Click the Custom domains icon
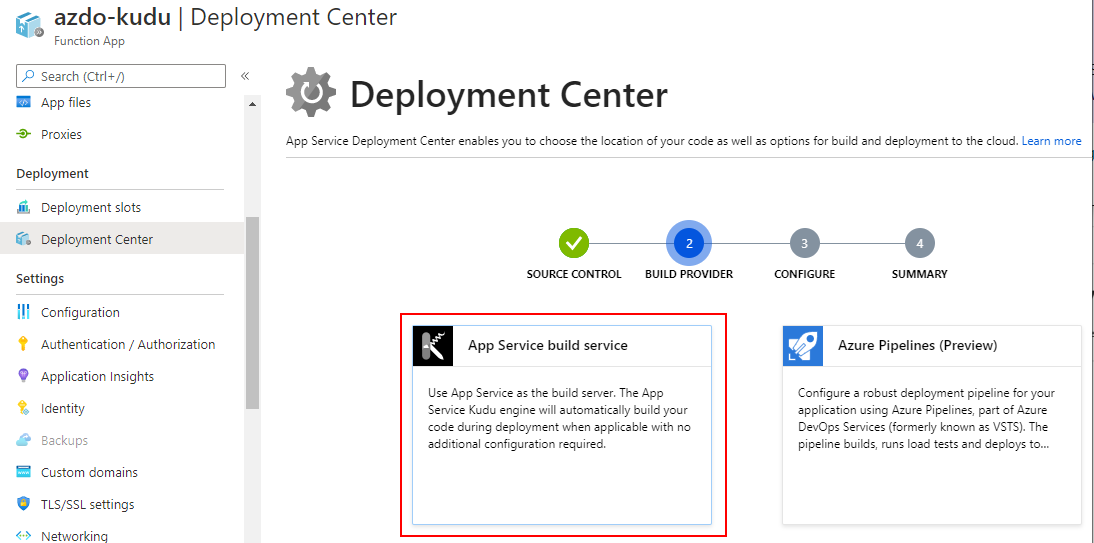 pos(24,473)
